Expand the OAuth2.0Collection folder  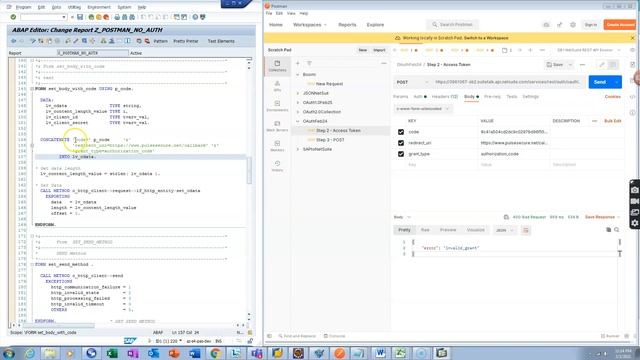[298, 112]
